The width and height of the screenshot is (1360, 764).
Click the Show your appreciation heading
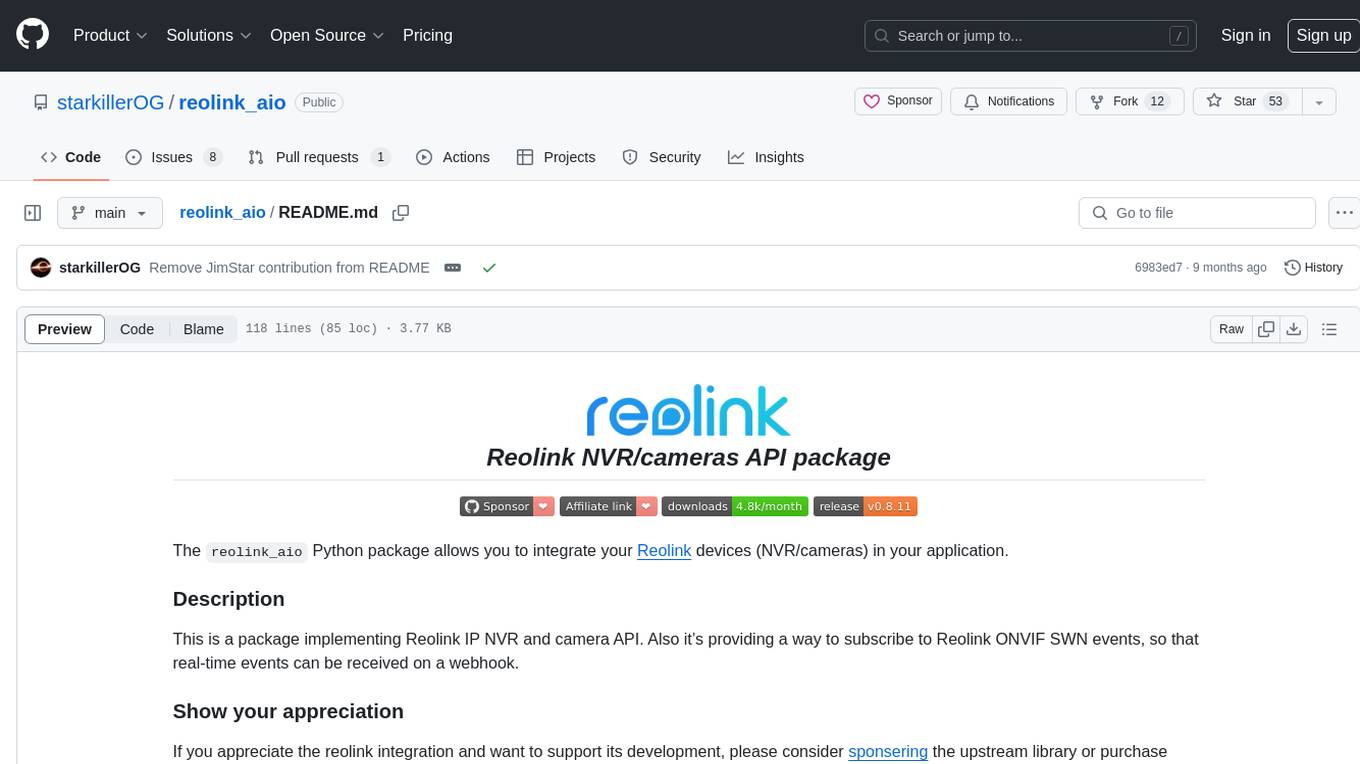tap(288, 711)
